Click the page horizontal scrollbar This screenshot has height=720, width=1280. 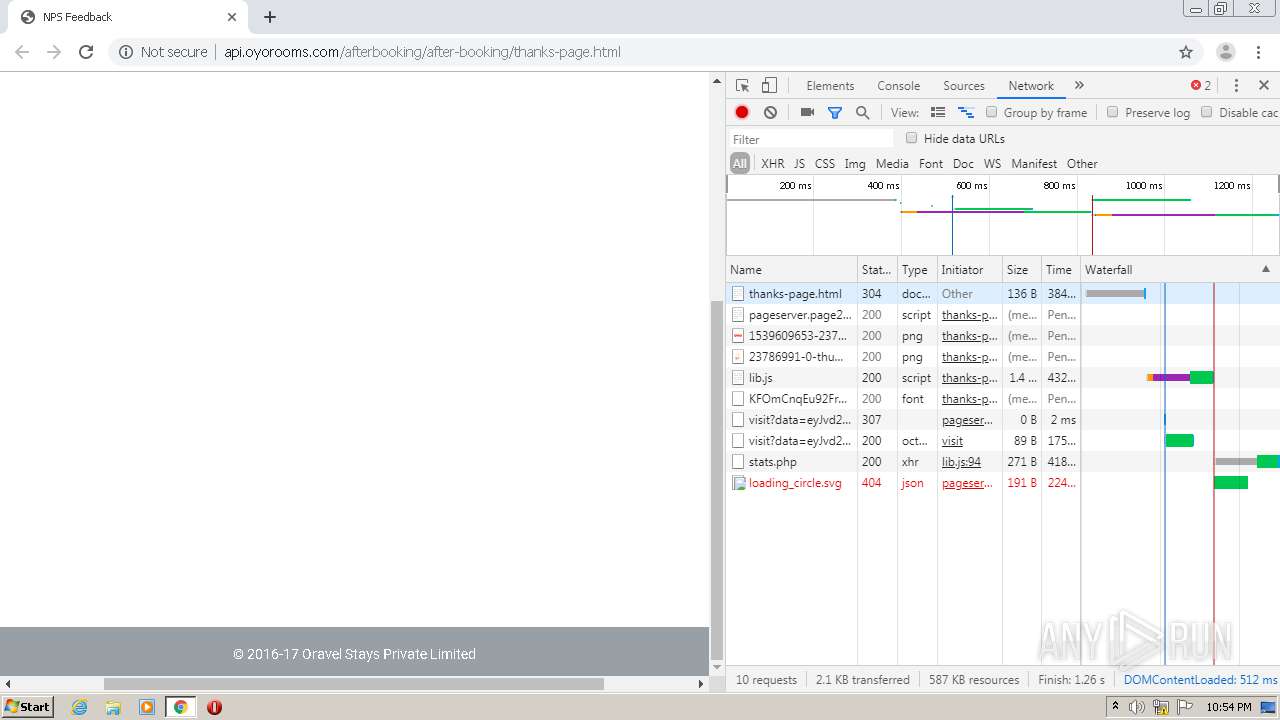354,684
